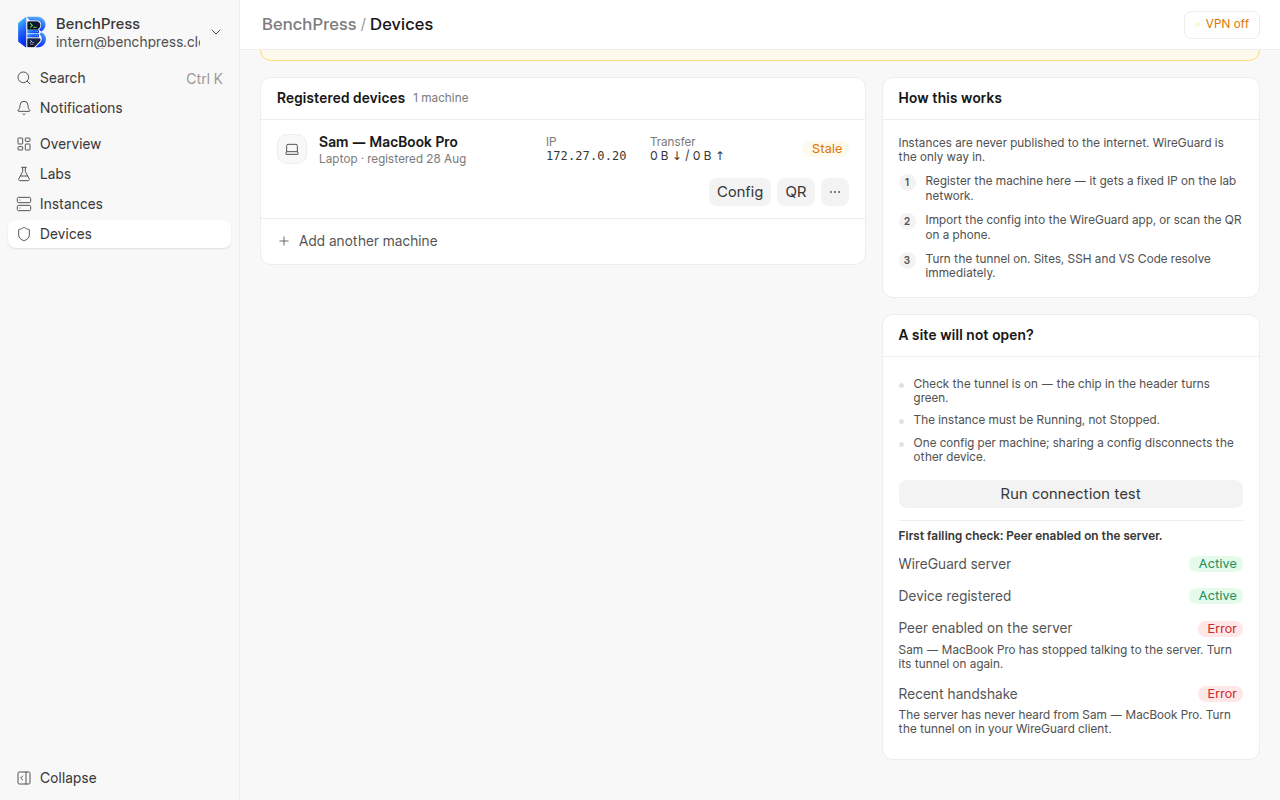Screen dimensions: 1280x800
Task: Click the Overview grid icon
Action: coord(24,144)
